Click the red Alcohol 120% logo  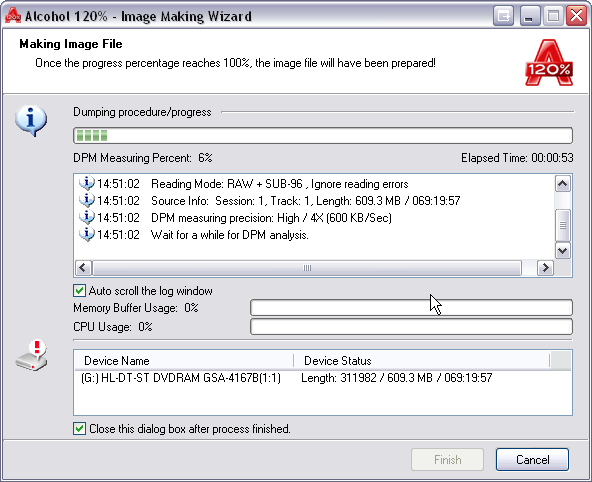pos(549,62)
